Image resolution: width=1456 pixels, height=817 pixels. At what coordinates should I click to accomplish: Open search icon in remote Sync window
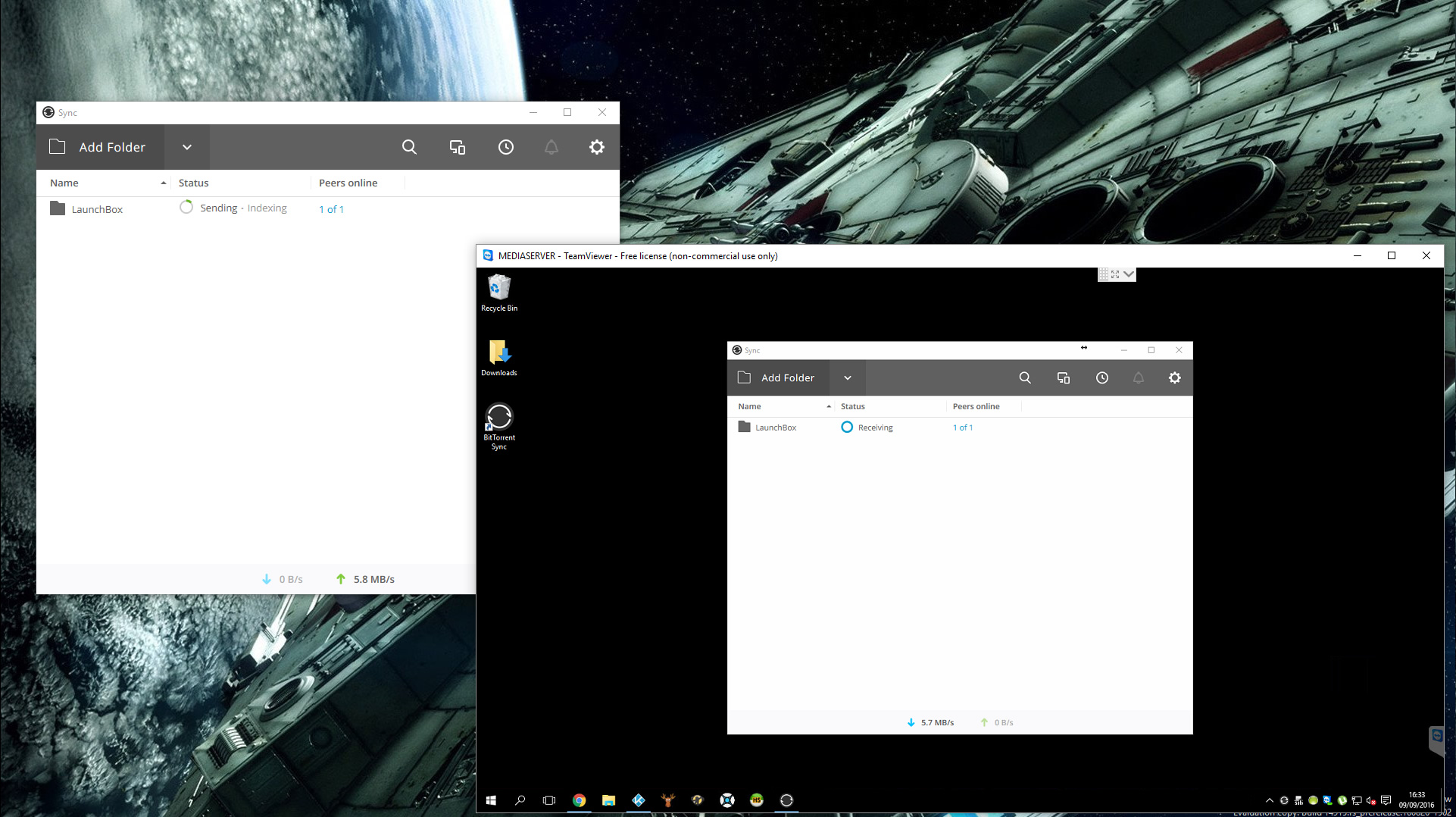tap(1025, 377)
